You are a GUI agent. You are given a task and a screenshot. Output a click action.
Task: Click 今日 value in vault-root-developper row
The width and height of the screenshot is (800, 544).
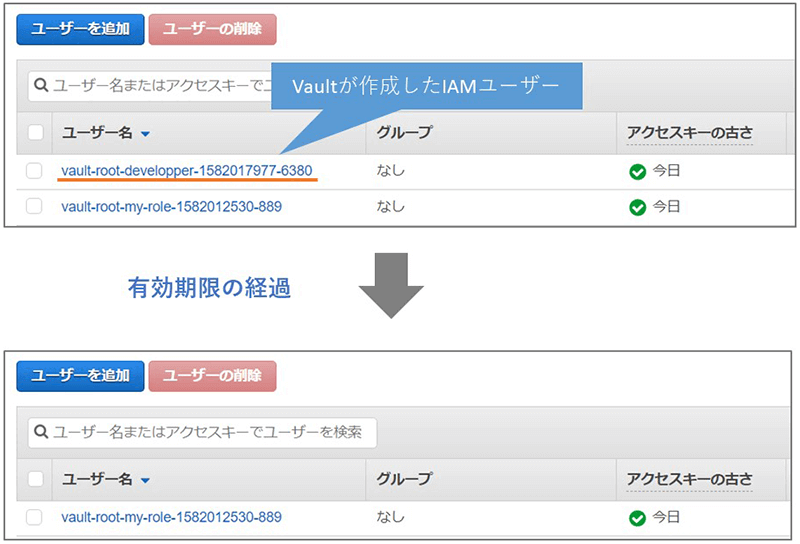(666, 170)
